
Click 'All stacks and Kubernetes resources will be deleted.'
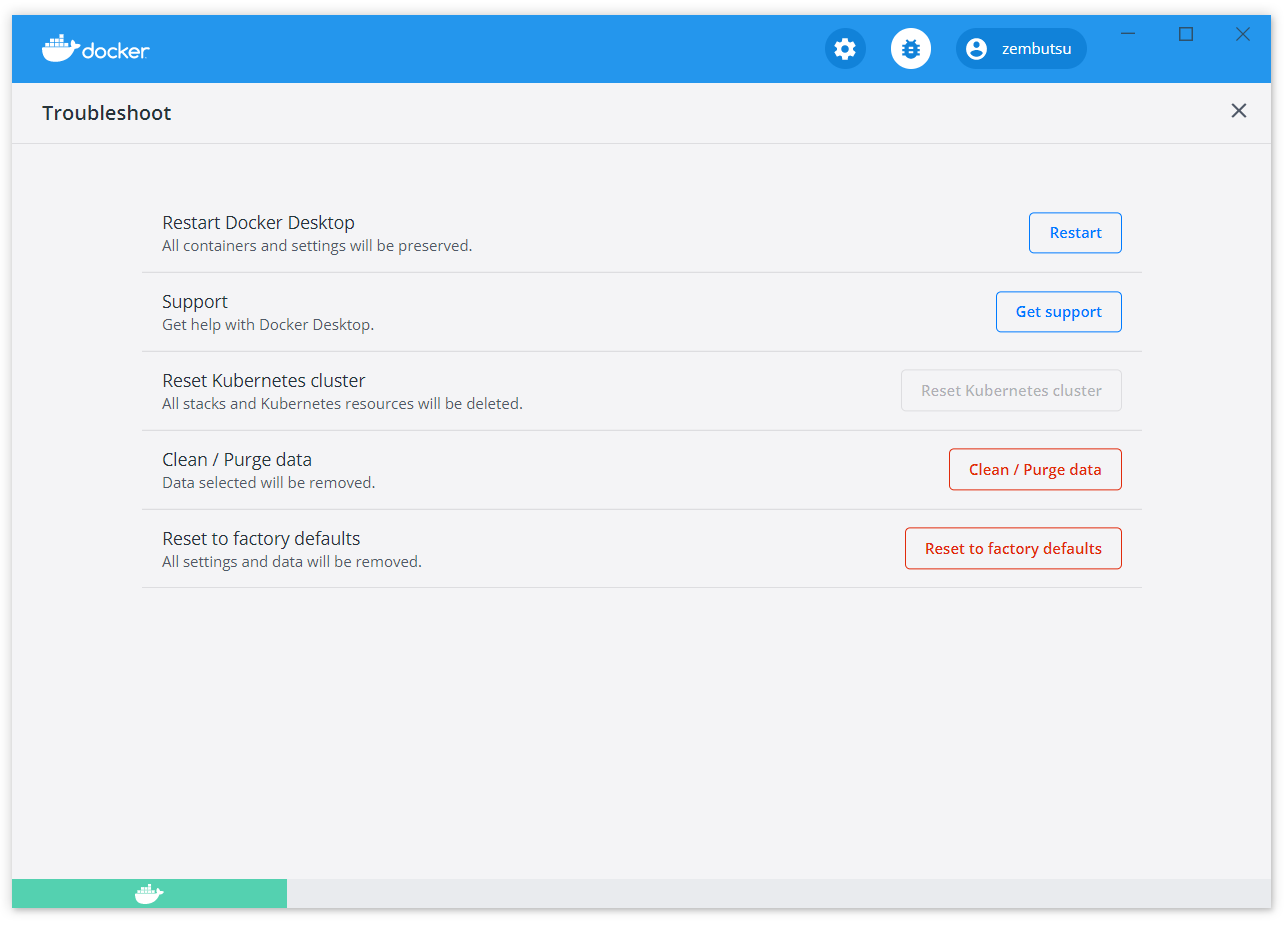tap(342, 404)
